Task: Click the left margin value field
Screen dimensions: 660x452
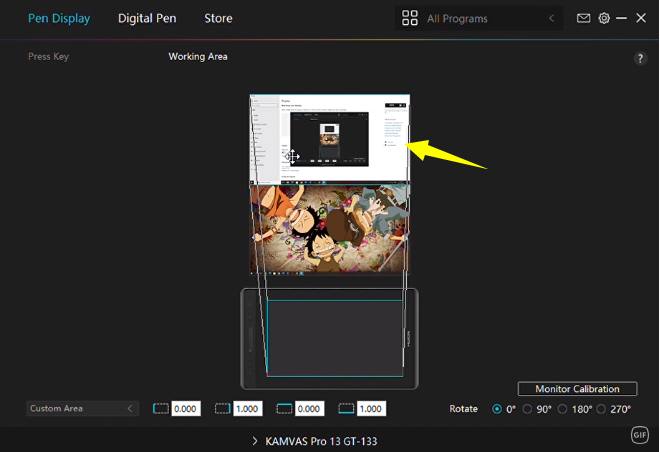Action: click(x=186, y=409)
